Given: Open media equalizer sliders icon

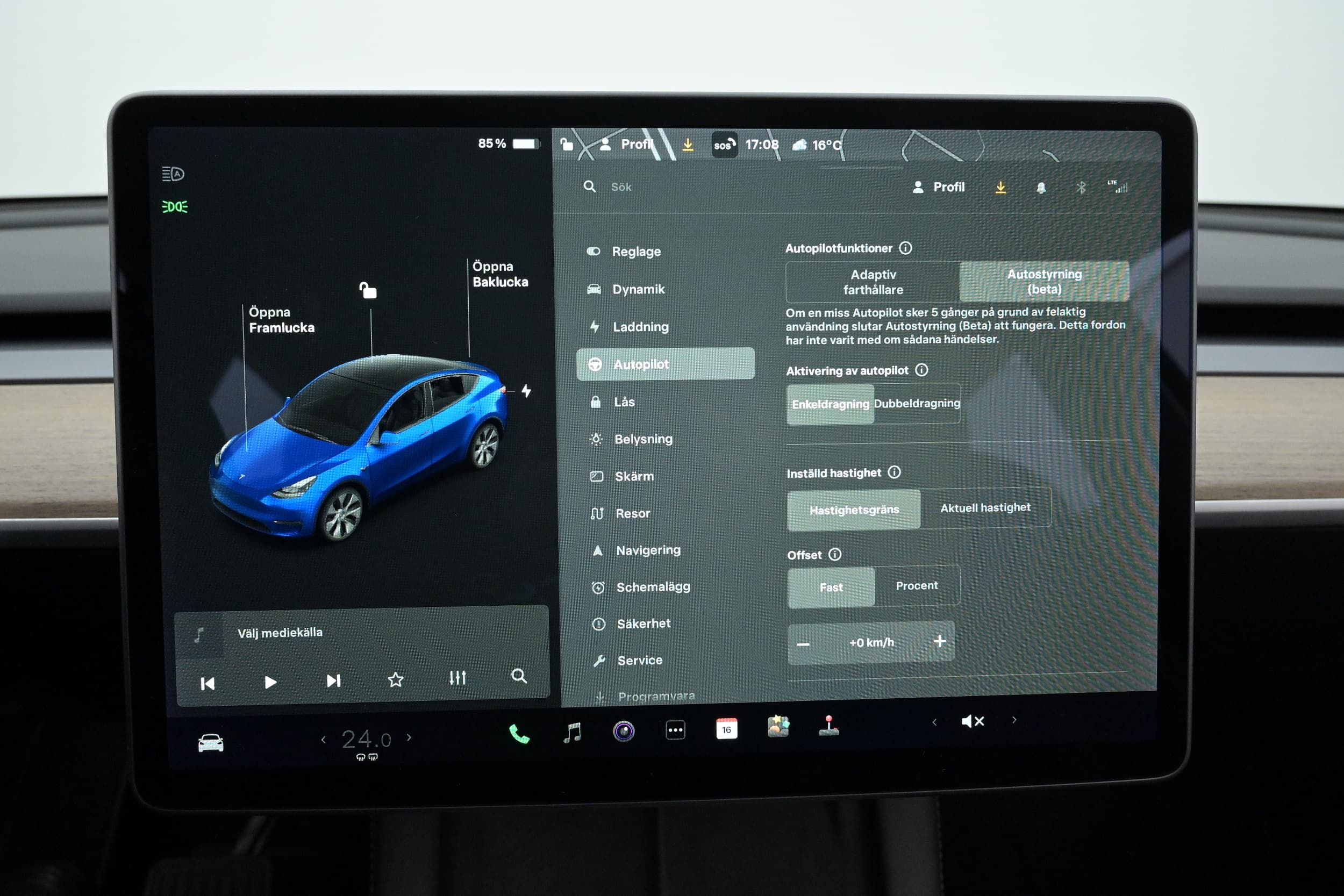Looking at the screenshot, I should coord(457,678).
